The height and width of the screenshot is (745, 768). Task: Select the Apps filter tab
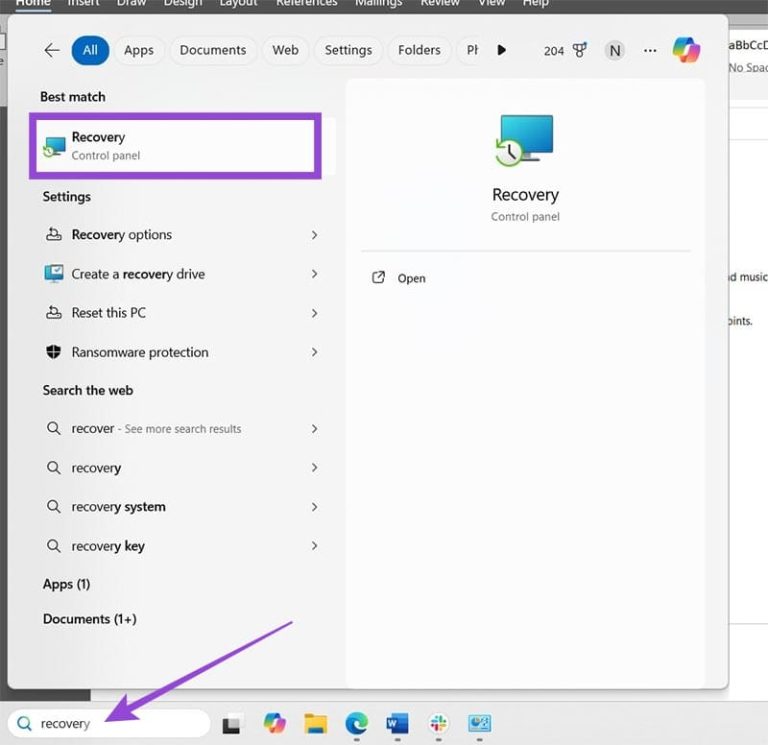point(139,50)
